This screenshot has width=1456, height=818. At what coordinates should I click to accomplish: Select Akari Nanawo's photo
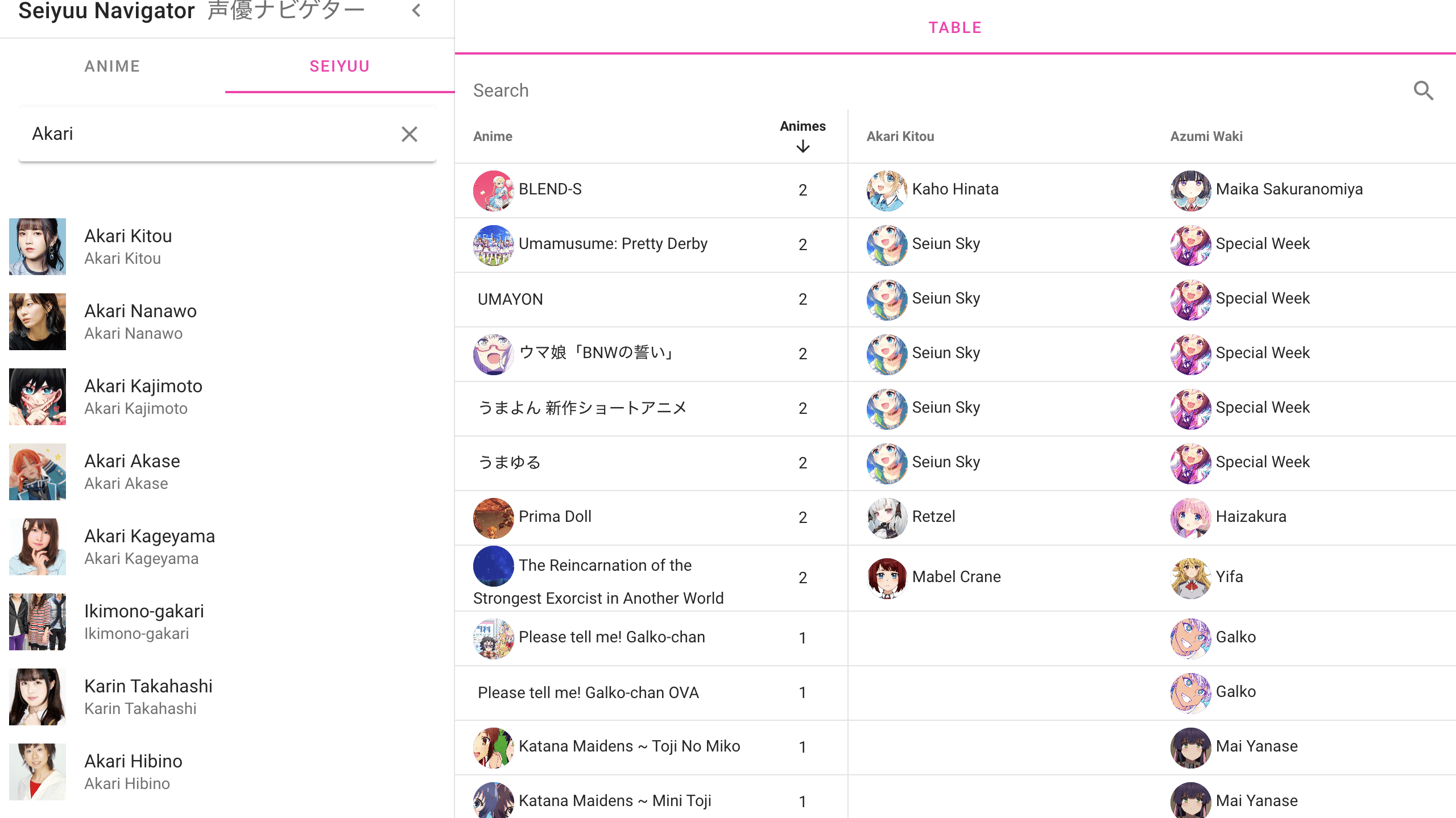pyautogui.click(x=38, y=322)
